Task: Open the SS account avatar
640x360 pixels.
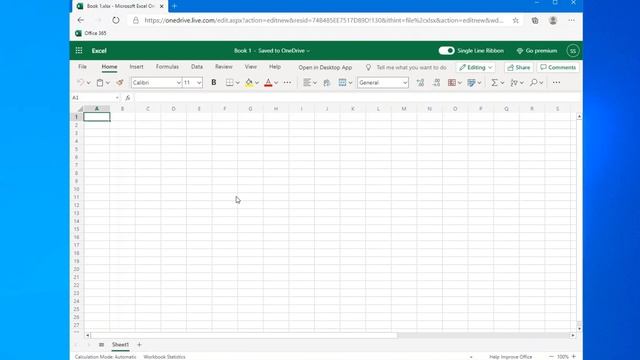Action: [x=573, y=51]
